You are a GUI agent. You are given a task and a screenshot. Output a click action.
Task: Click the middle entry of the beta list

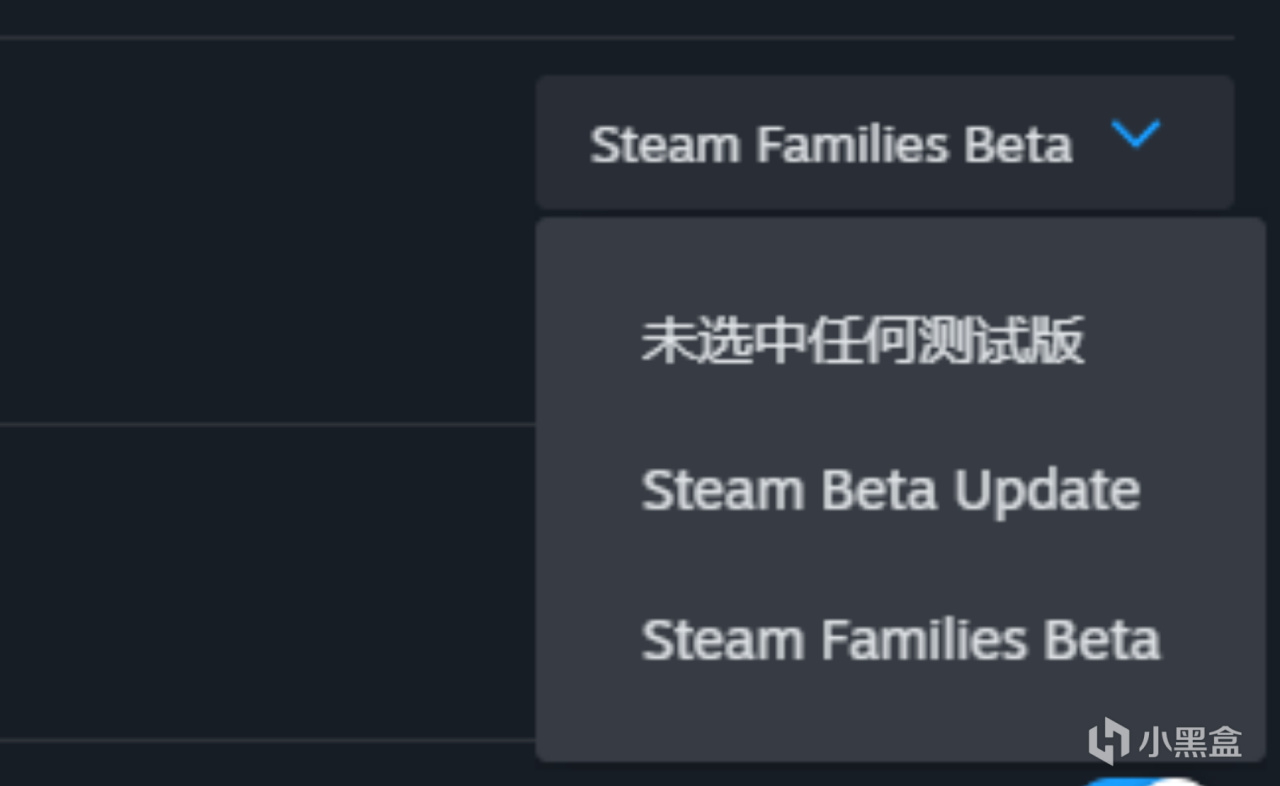pos(890,491)
